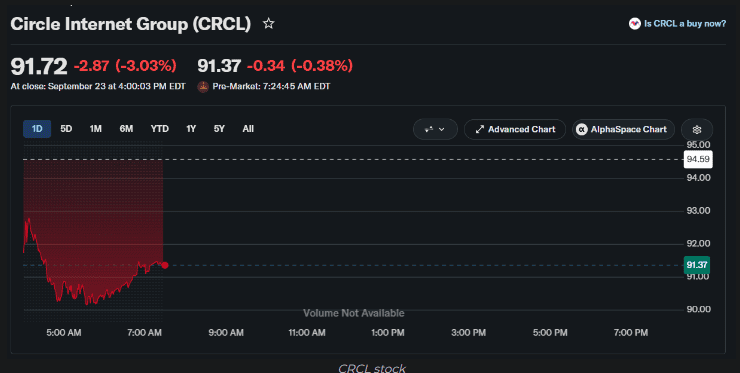Screen dimensions: 740x373
Task: Click the 1:00 PM axis label
Action: [387, 333]
